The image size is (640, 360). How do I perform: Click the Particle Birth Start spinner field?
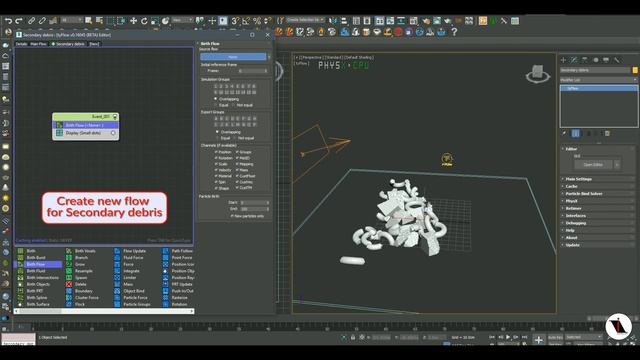coord(254,202)
